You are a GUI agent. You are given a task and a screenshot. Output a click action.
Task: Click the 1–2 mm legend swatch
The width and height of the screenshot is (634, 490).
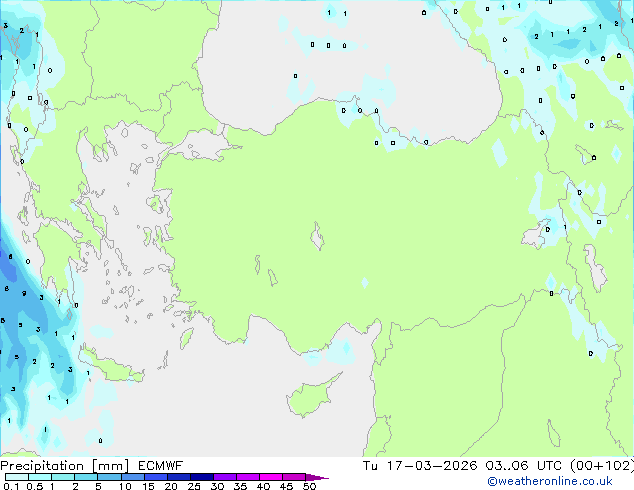(63, 477)
